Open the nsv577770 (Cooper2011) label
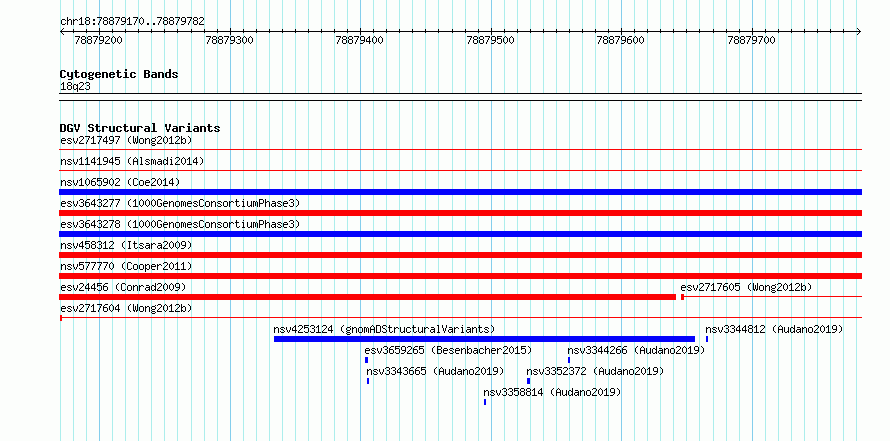 pyautogui.click(x=126, y=266)
